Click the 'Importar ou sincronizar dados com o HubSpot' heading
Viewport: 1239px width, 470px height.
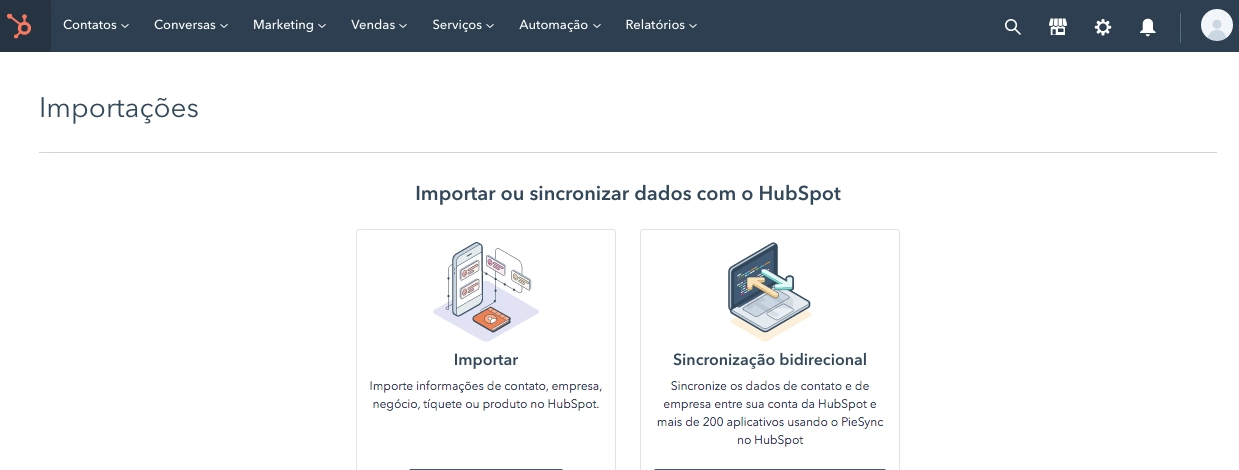(x=628, y=193)
